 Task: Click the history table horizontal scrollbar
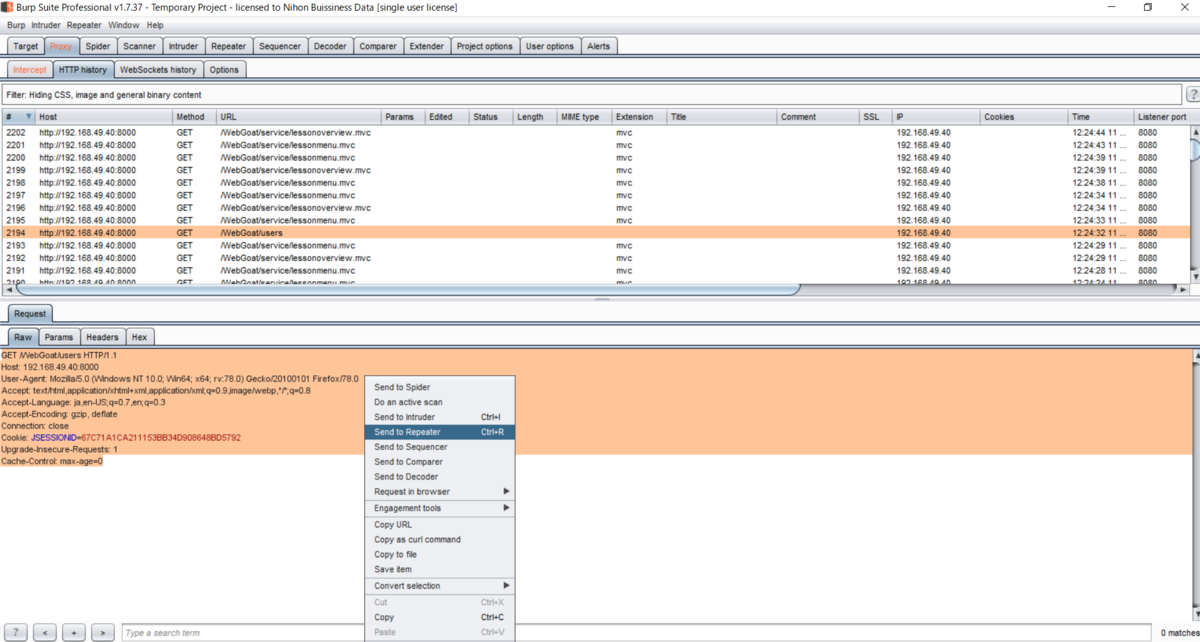pos(408,290)
